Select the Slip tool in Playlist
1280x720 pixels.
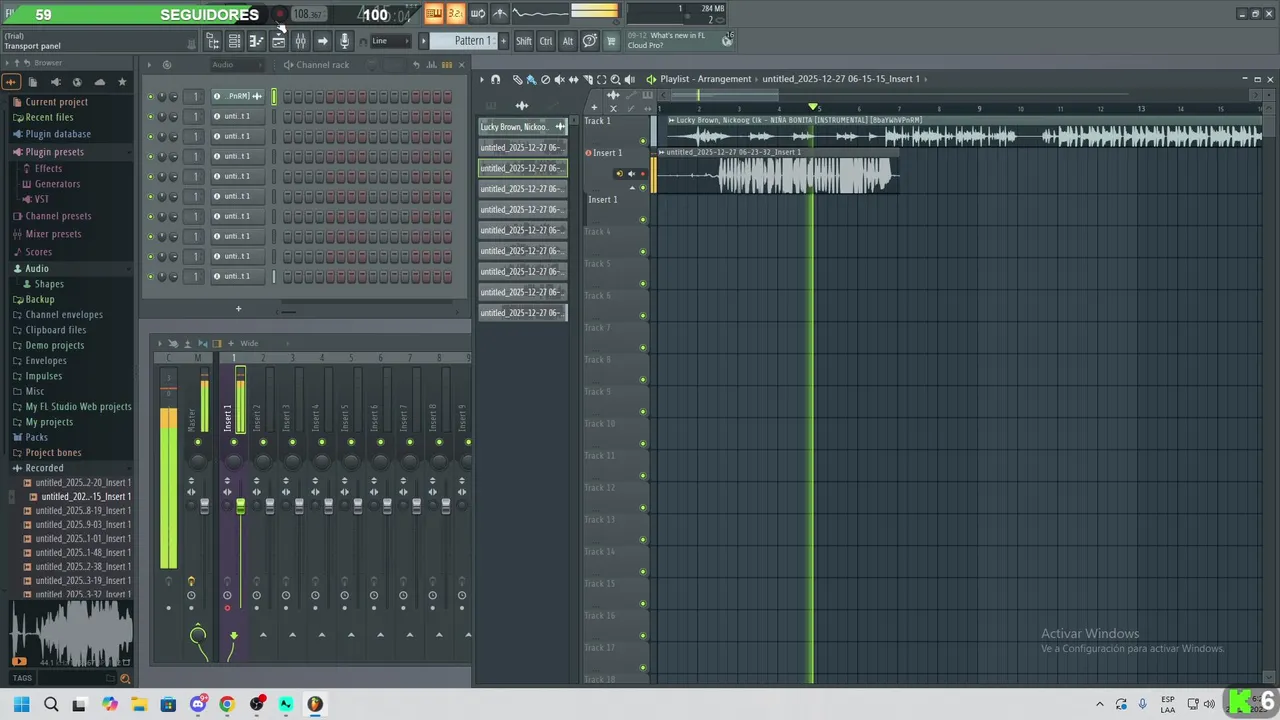coord(574,79)
